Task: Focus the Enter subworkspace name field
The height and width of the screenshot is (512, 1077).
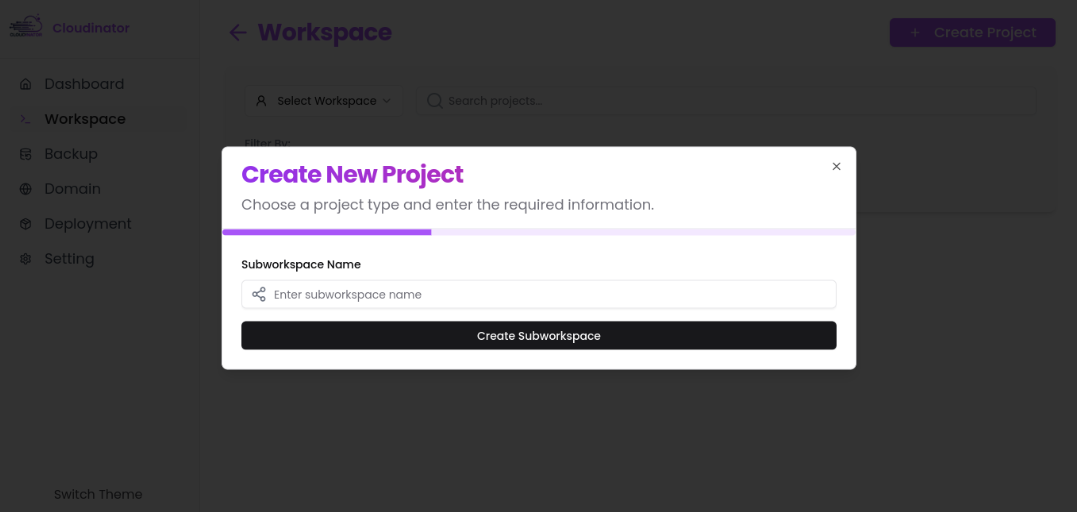Action: [538, 294]
